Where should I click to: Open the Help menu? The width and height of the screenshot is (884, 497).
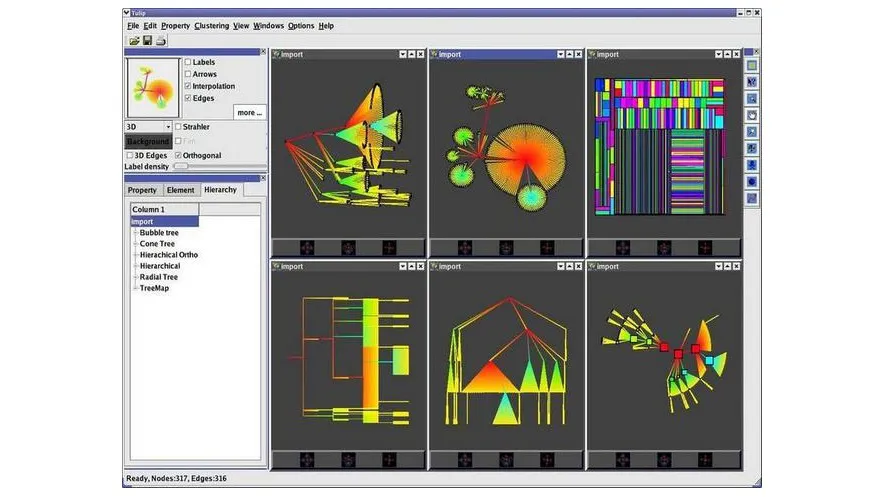coord(326,26)
